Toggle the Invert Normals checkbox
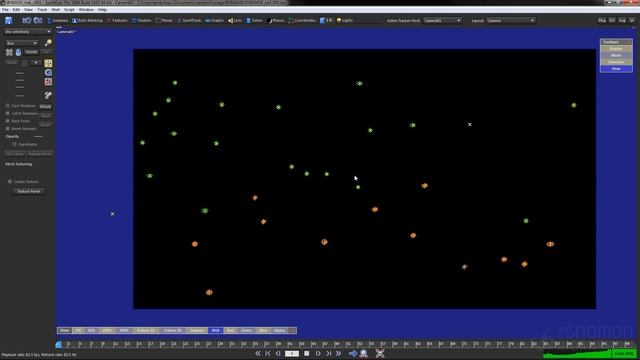Screen dimensions: 640x360 pyautogui.click(x=7, y=129)
